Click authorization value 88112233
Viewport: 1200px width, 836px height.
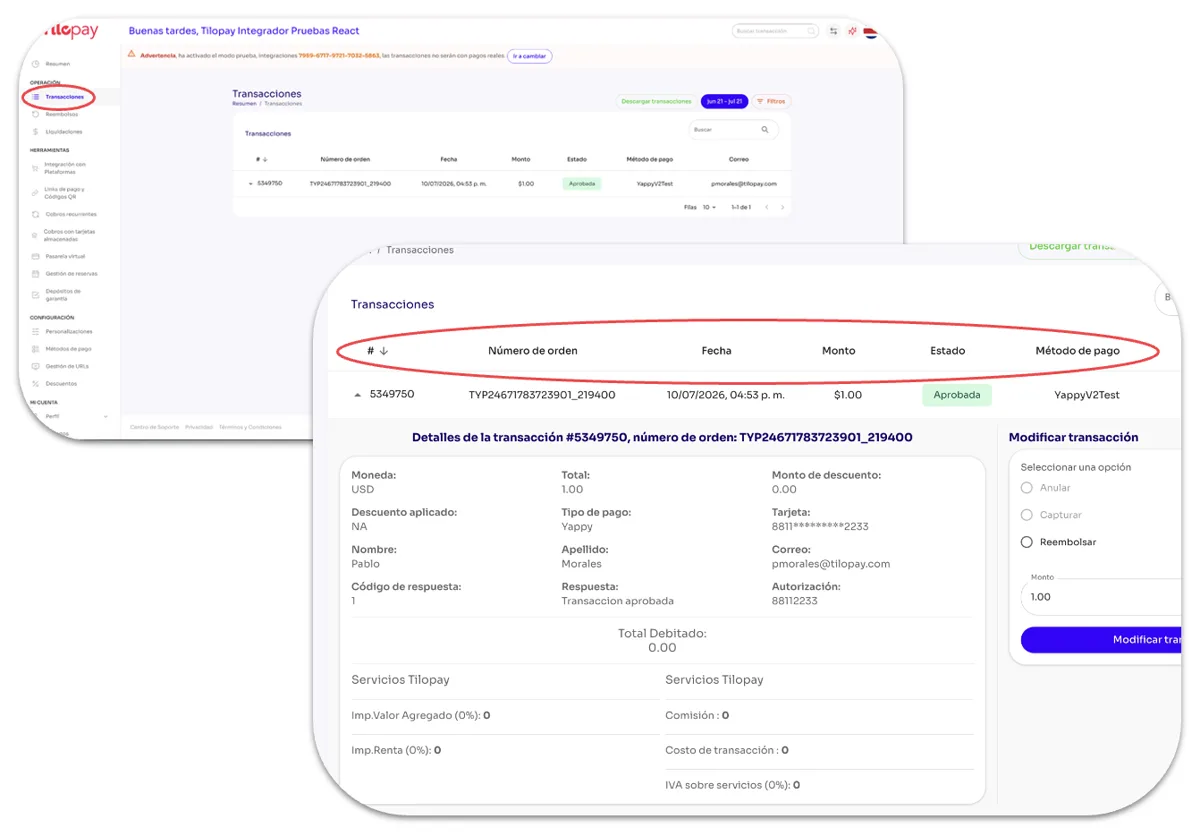pos(795,601)
